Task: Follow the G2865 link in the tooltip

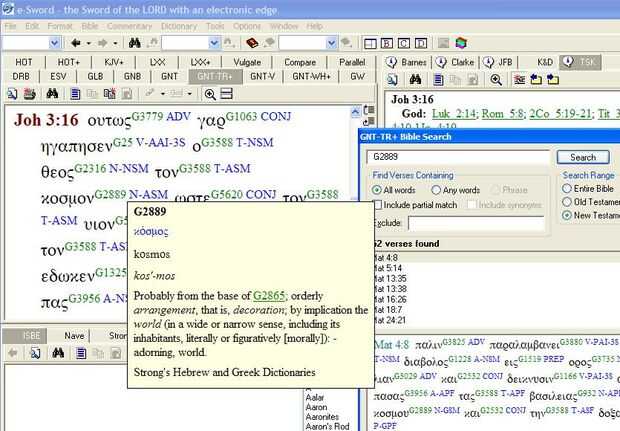Action: pyautogui.click(x=269, y=296)
